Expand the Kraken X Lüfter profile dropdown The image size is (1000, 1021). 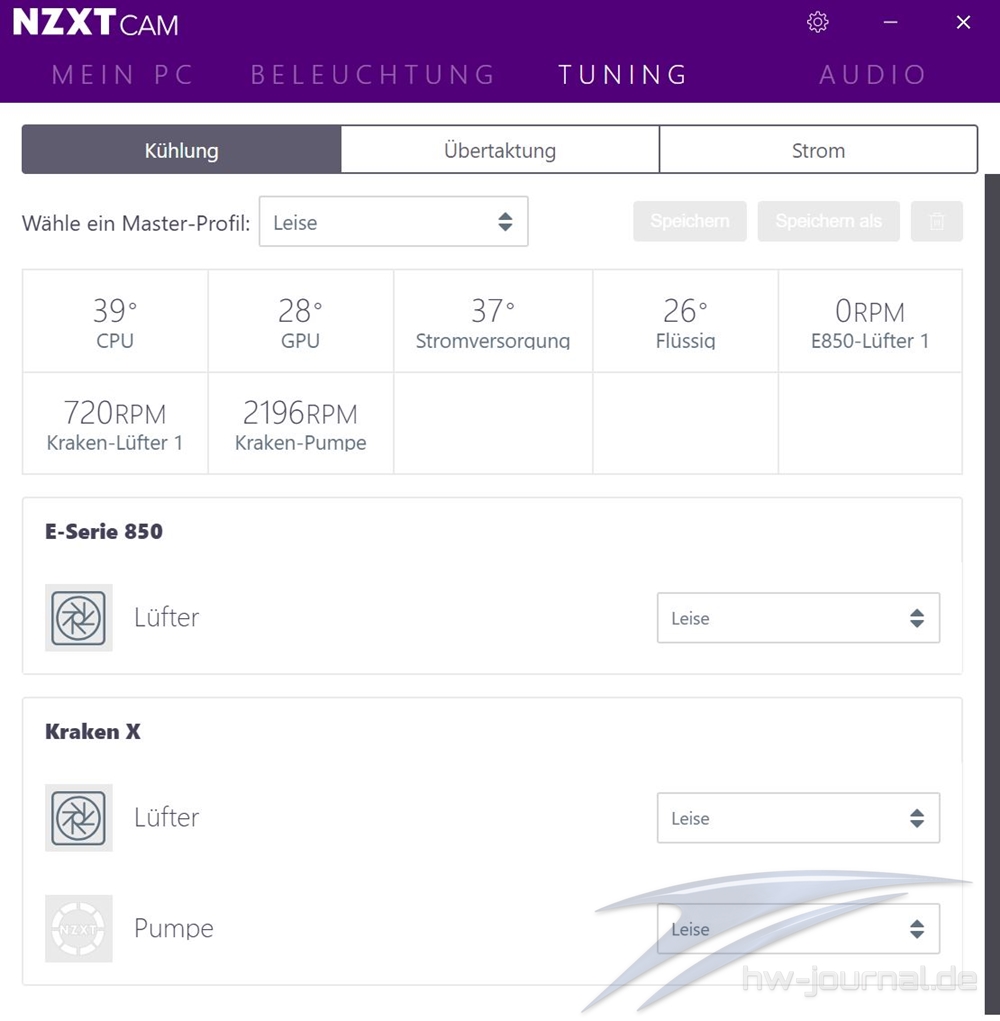click(798, 818)
